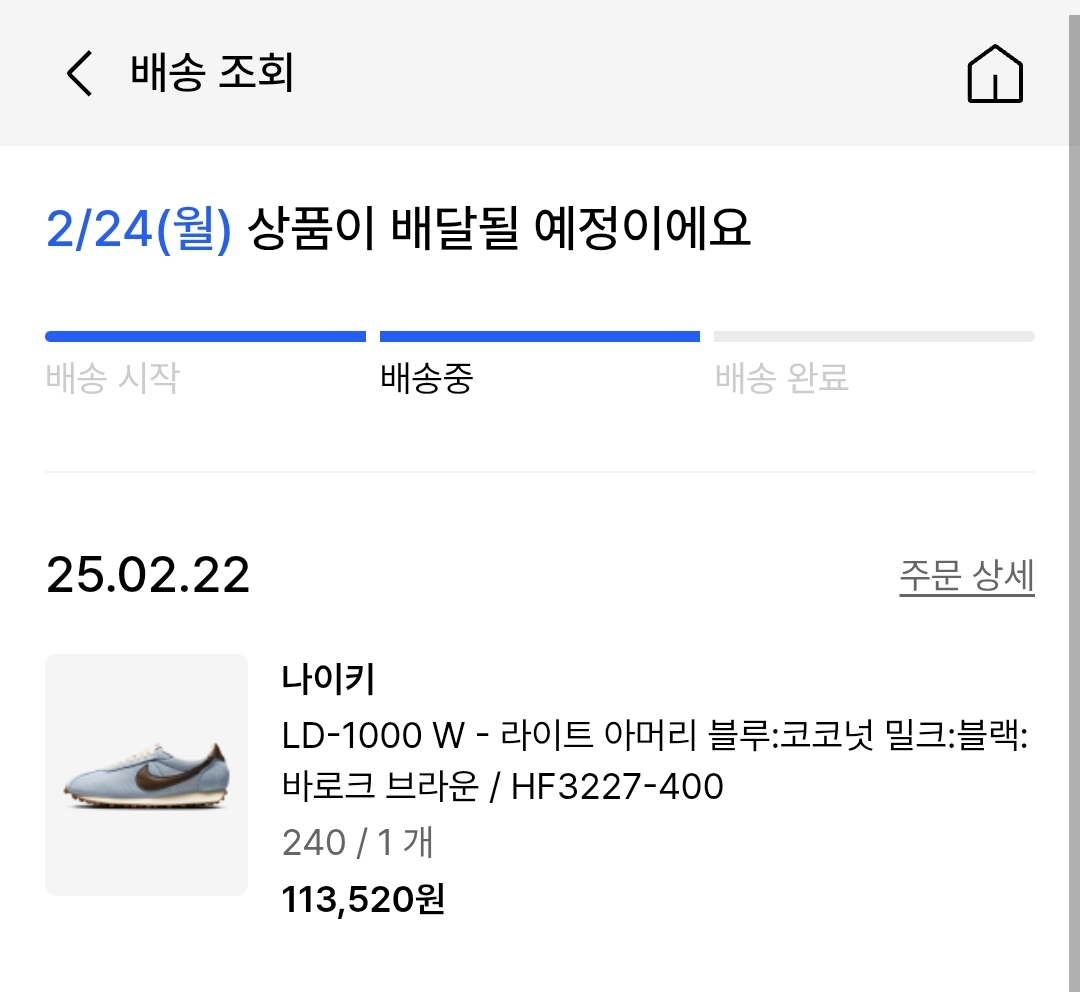The width and height of the screenshot is (1080, 992).
Task: Click the 배송 조회 page title
Action: pos(212,74)
